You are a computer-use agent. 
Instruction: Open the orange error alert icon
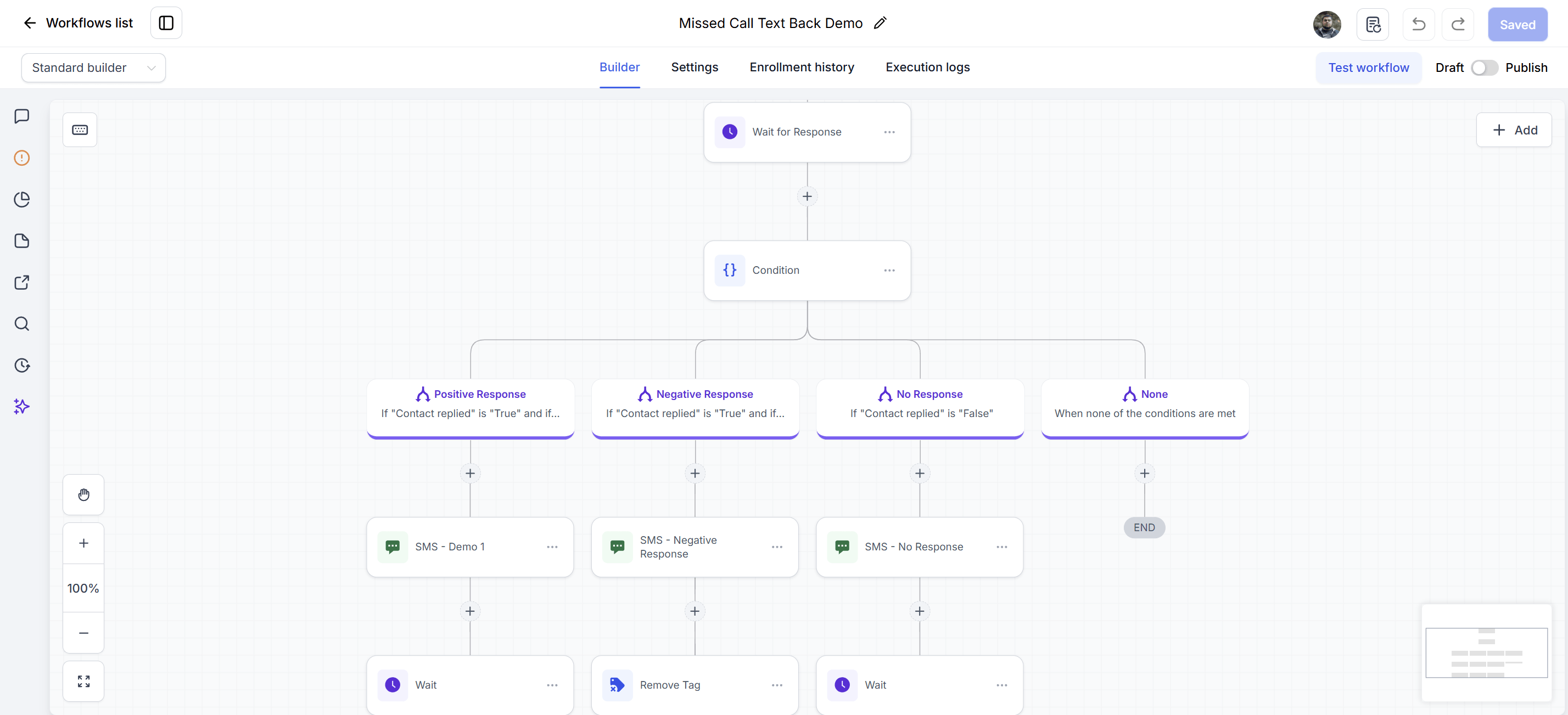click(x=22, y=158)
